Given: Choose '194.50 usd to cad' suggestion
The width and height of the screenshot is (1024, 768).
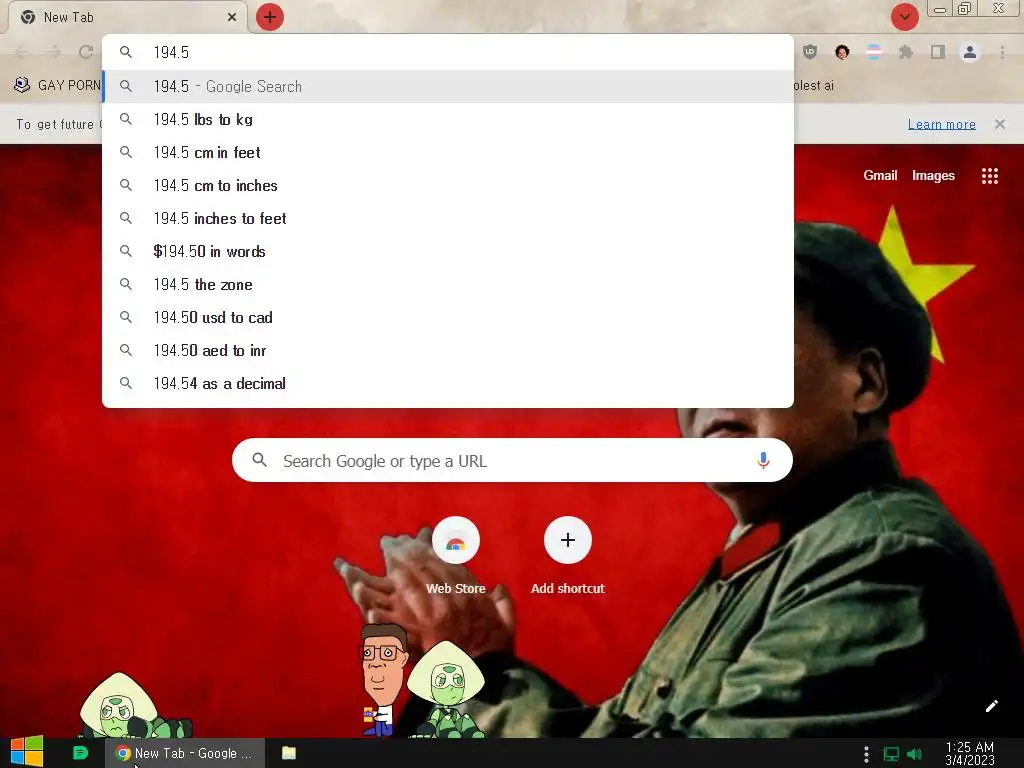Looking at the screenshot, I should coord(448,317).
